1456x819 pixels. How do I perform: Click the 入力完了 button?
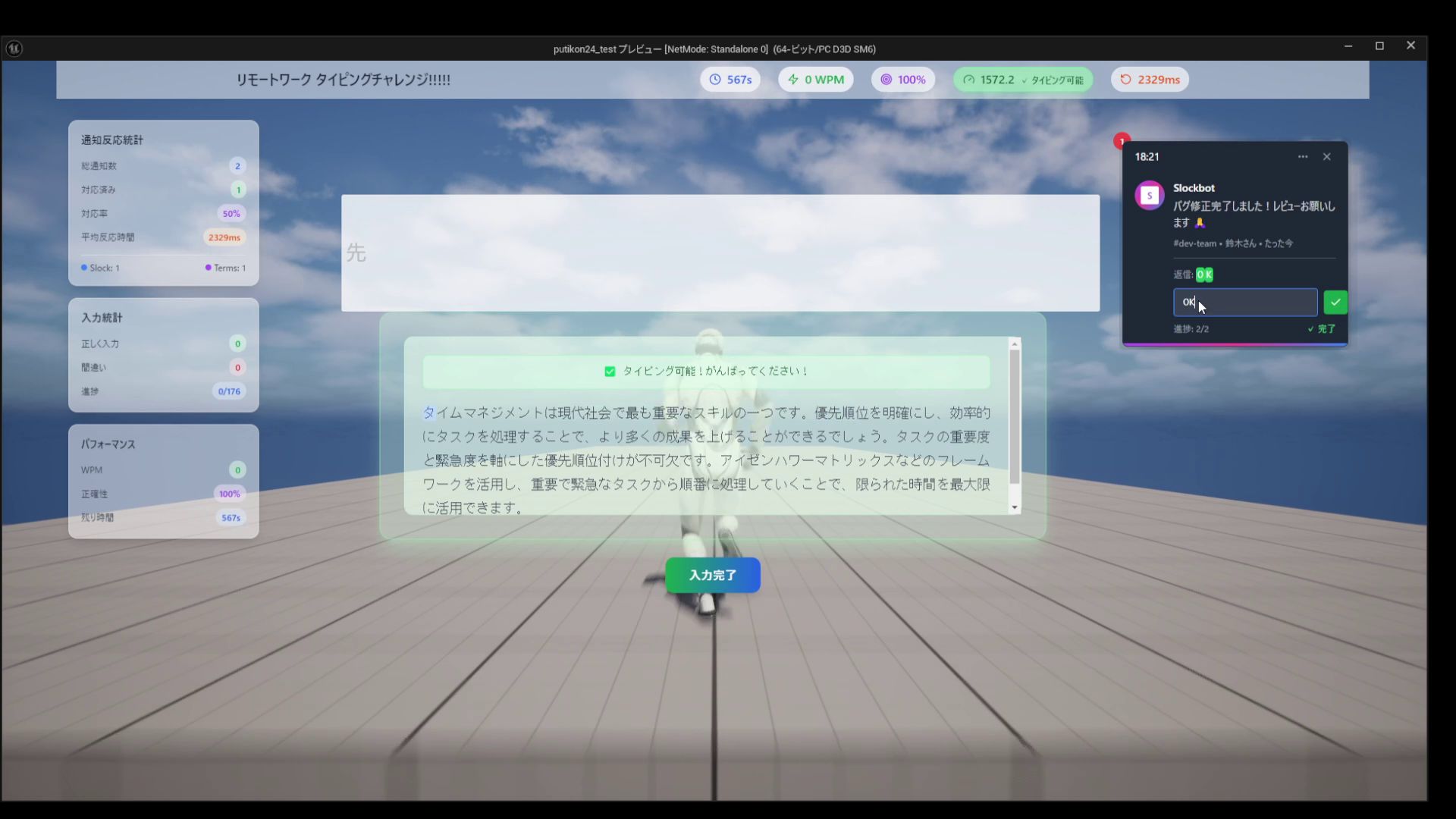(x=712, y=576)
